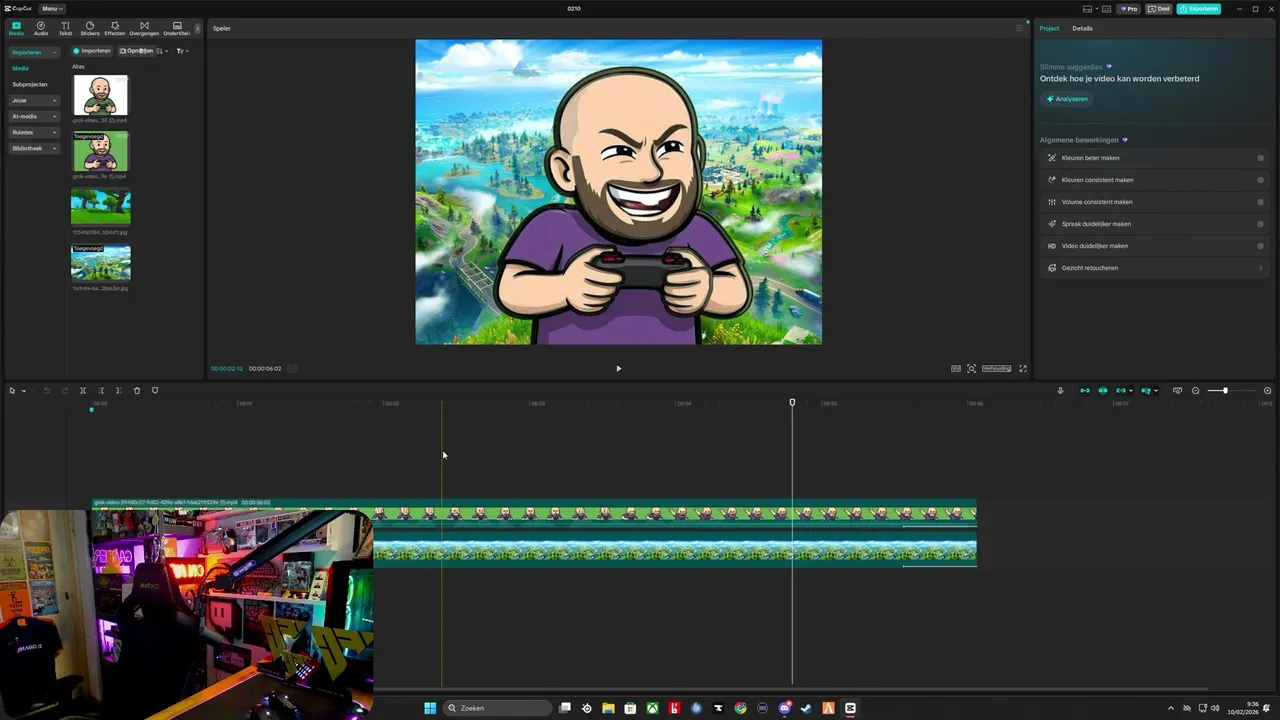Zoom out the timeline with minus icon
Image resolution: width=1280 pixels, height=720 pixels.
tap(1195, 390)
